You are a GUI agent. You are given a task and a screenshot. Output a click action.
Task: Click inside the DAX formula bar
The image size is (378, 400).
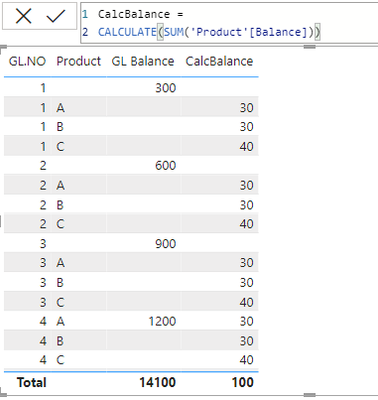pyautogui.click(x=229, y=23)
